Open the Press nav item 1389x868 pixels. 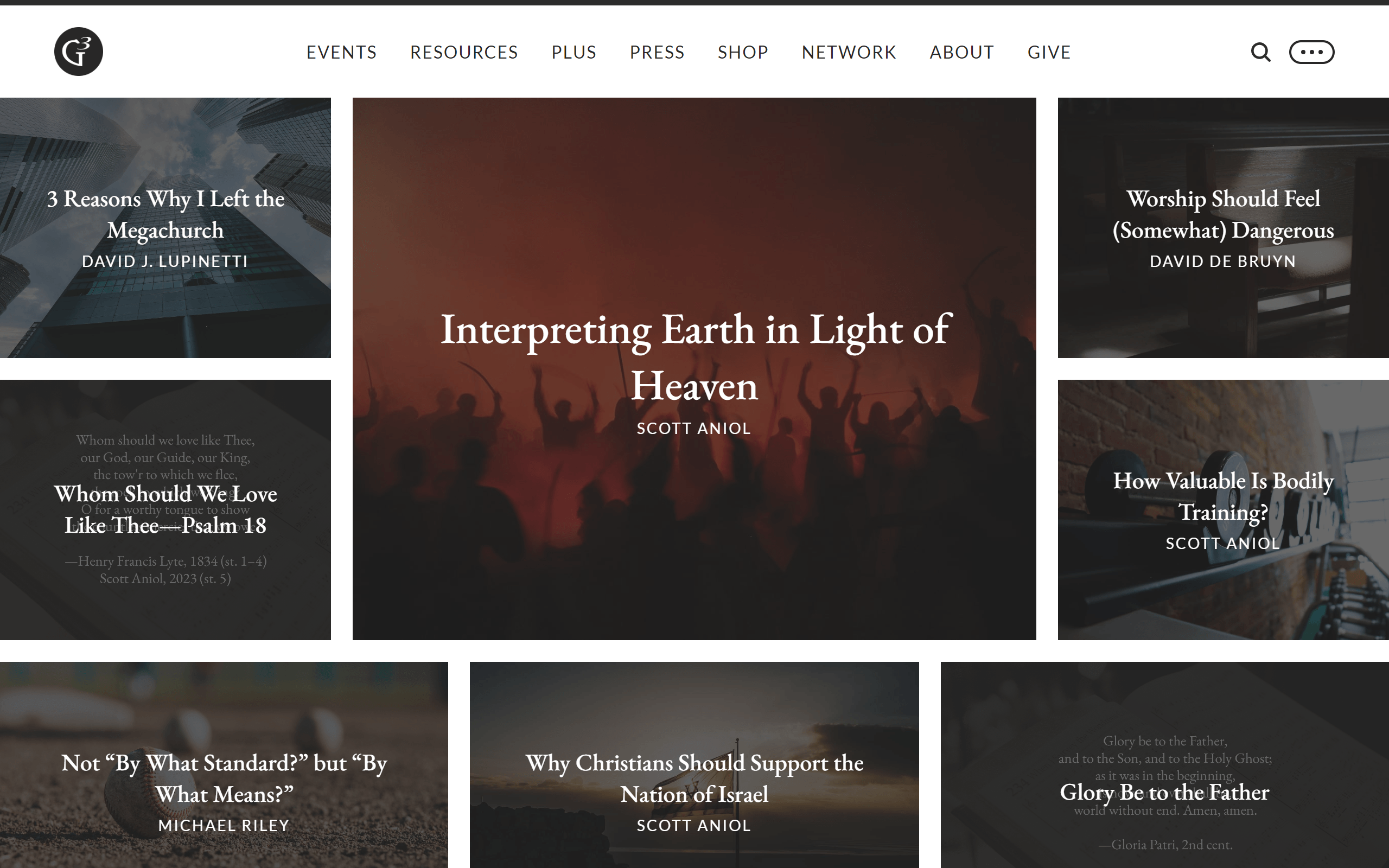657,52
